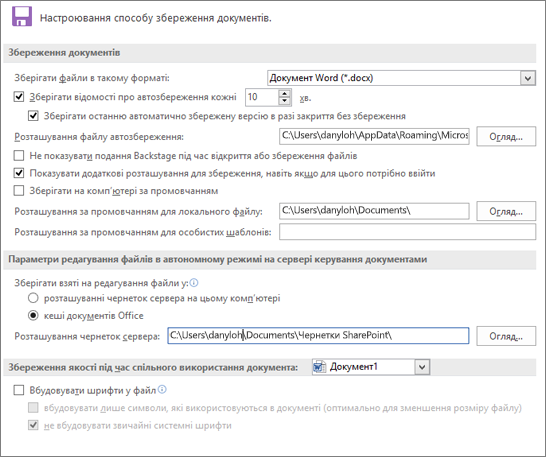Enable 'Не показувати подання Backstage' checkbox
Viewport: 546px width, 457px height.
(19, 155)
